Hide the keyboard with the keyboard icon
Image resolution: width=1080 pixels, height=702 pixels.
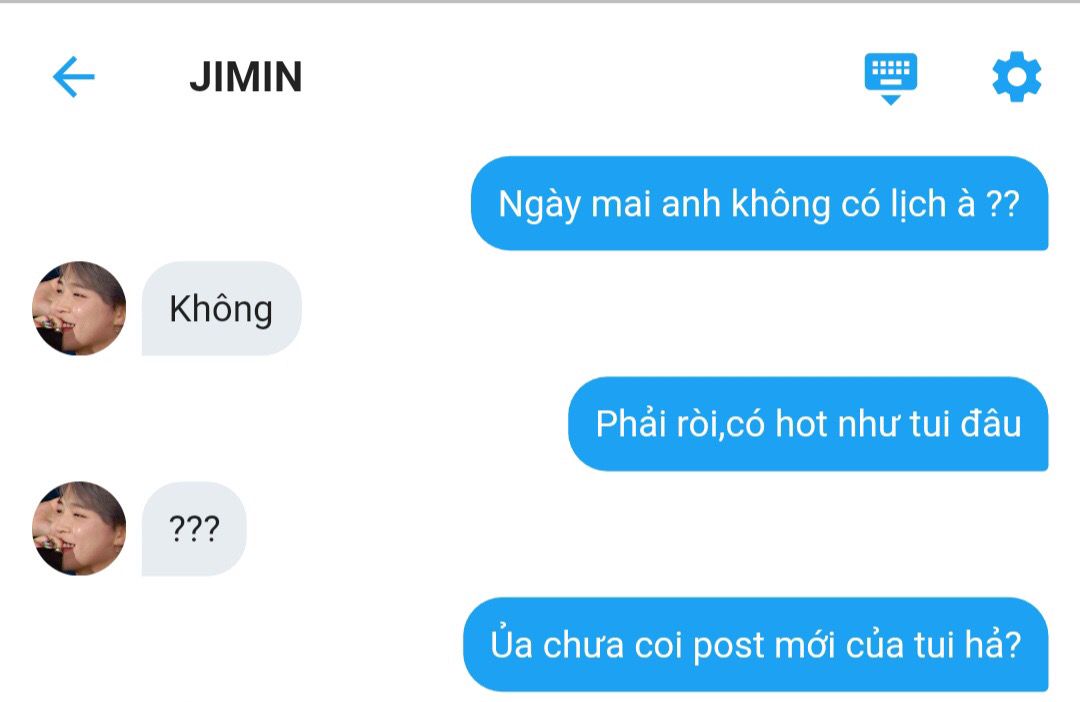click(891, 78)
